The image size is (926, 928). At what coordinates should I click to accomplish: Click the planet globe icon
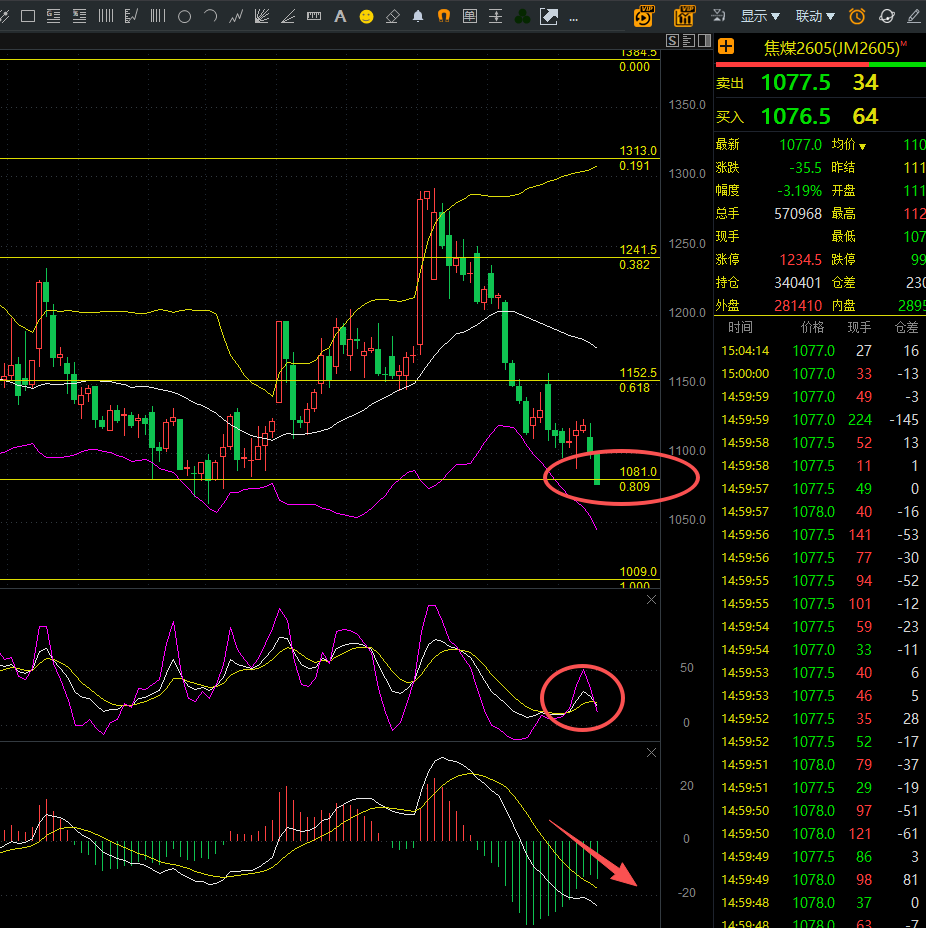pyautogui.click(x=886, y=16)
